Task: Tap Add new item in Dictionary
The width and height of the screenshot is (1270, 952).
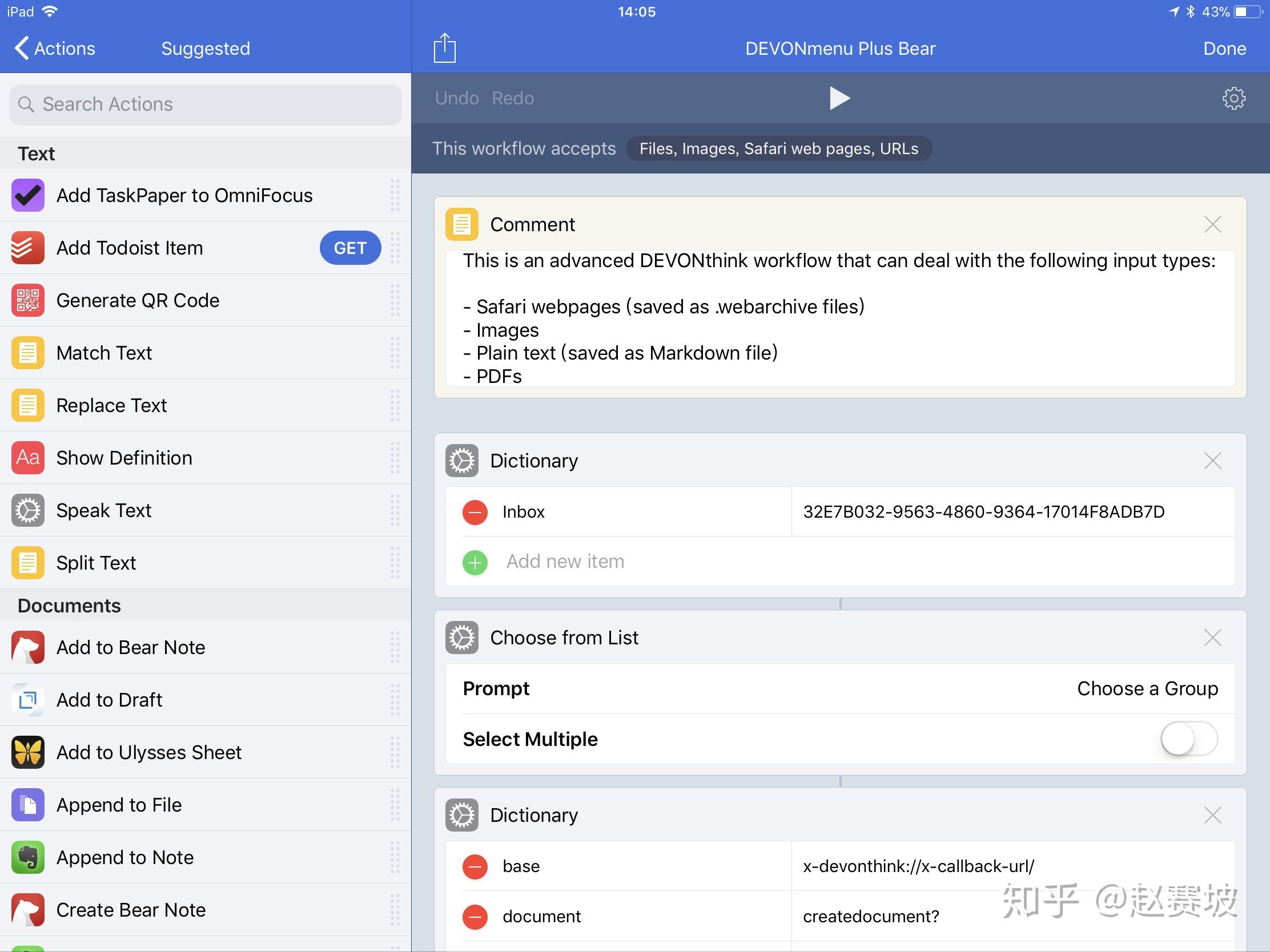Action: [x=565, y=562]
